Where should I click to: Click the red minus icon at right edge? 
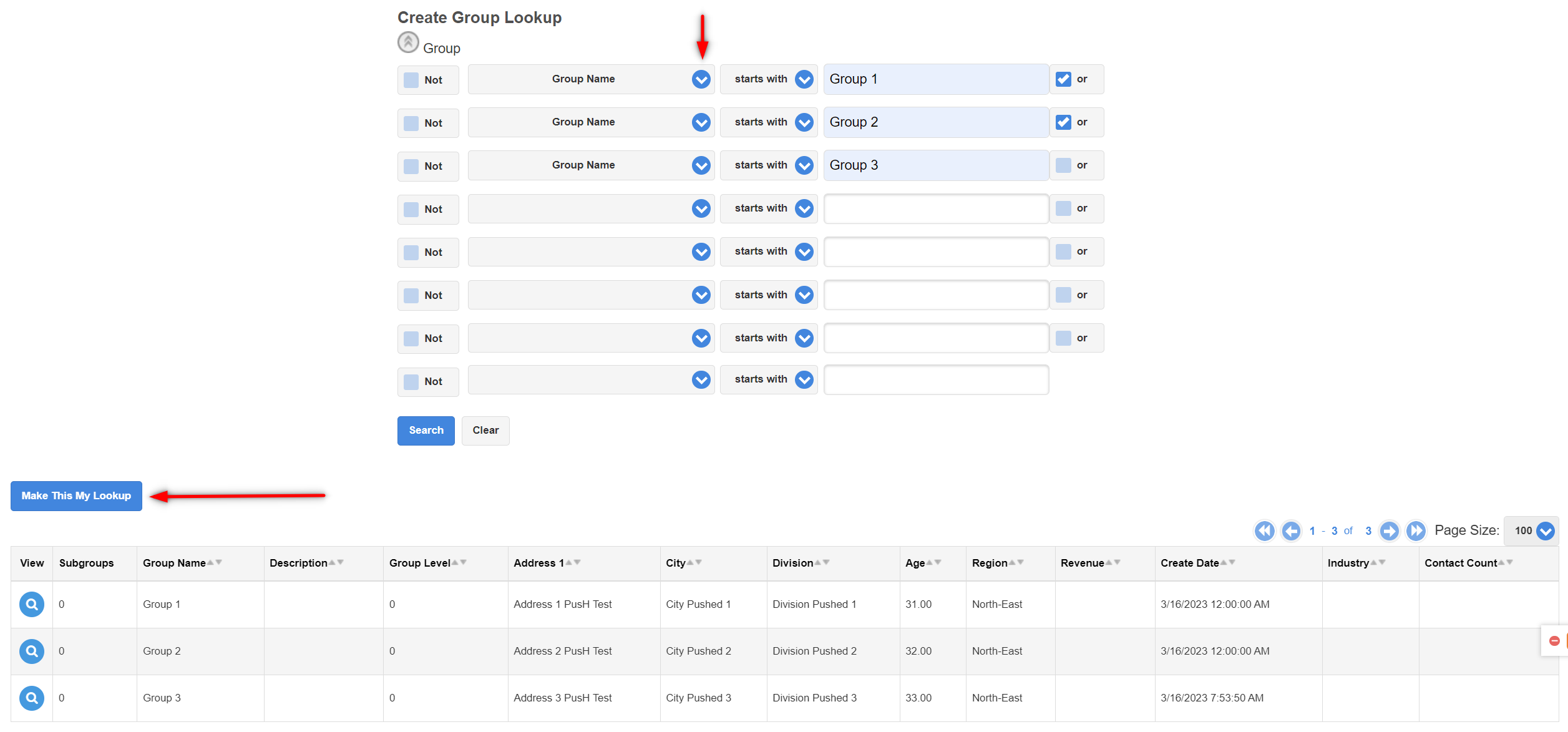1554,641
